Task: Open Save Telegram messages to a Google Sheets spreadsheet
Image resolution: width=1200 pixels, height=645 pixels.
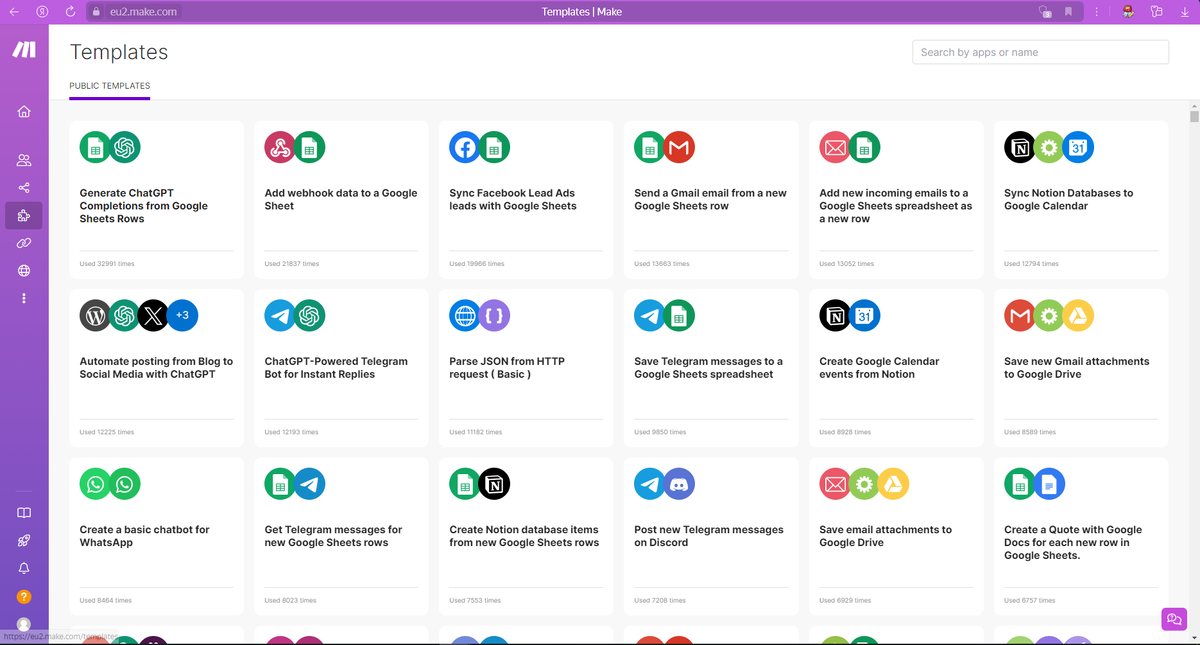Action: coord(711,368)
